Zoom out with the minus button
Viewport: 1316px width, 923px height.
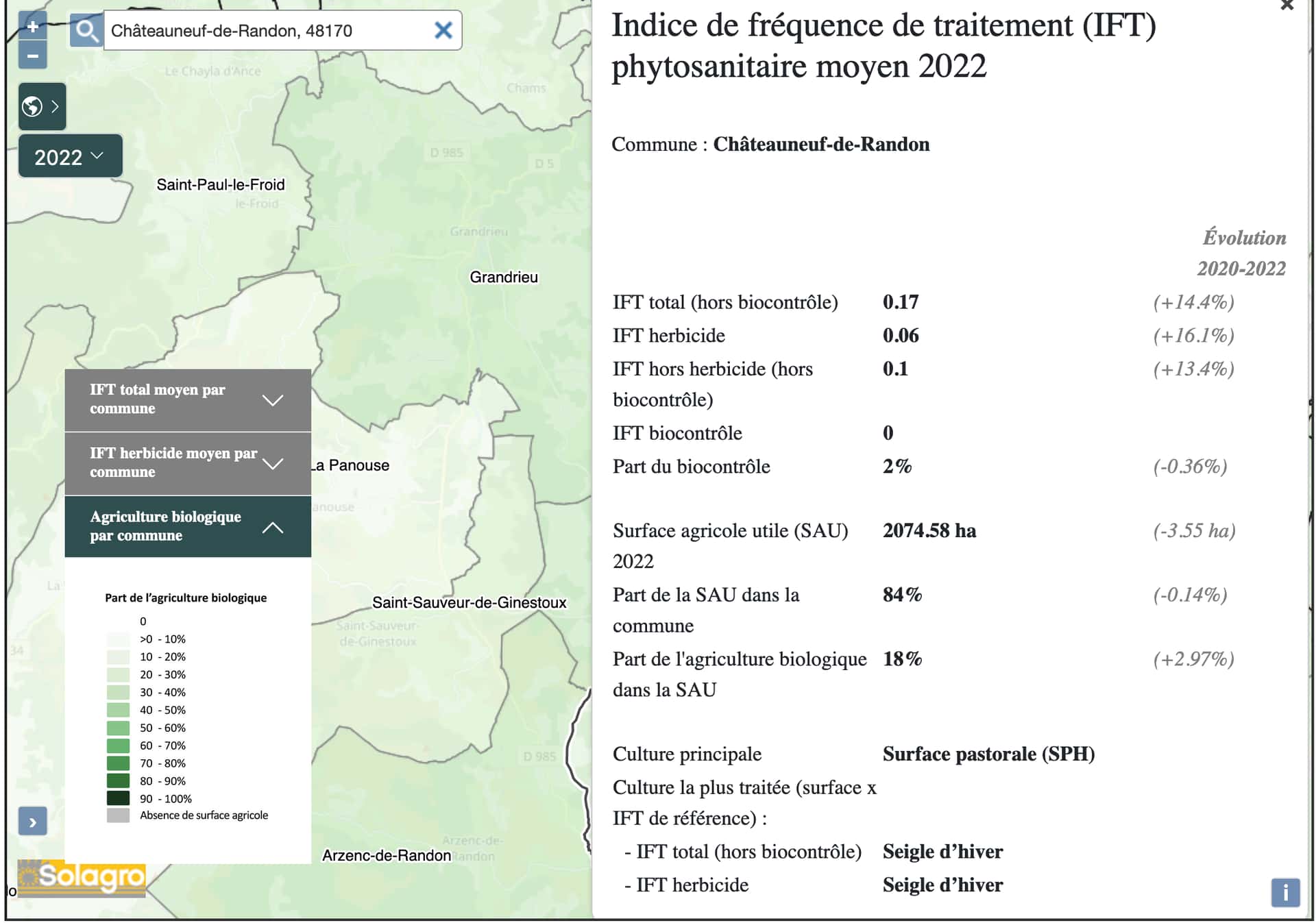tap(32, 56)
